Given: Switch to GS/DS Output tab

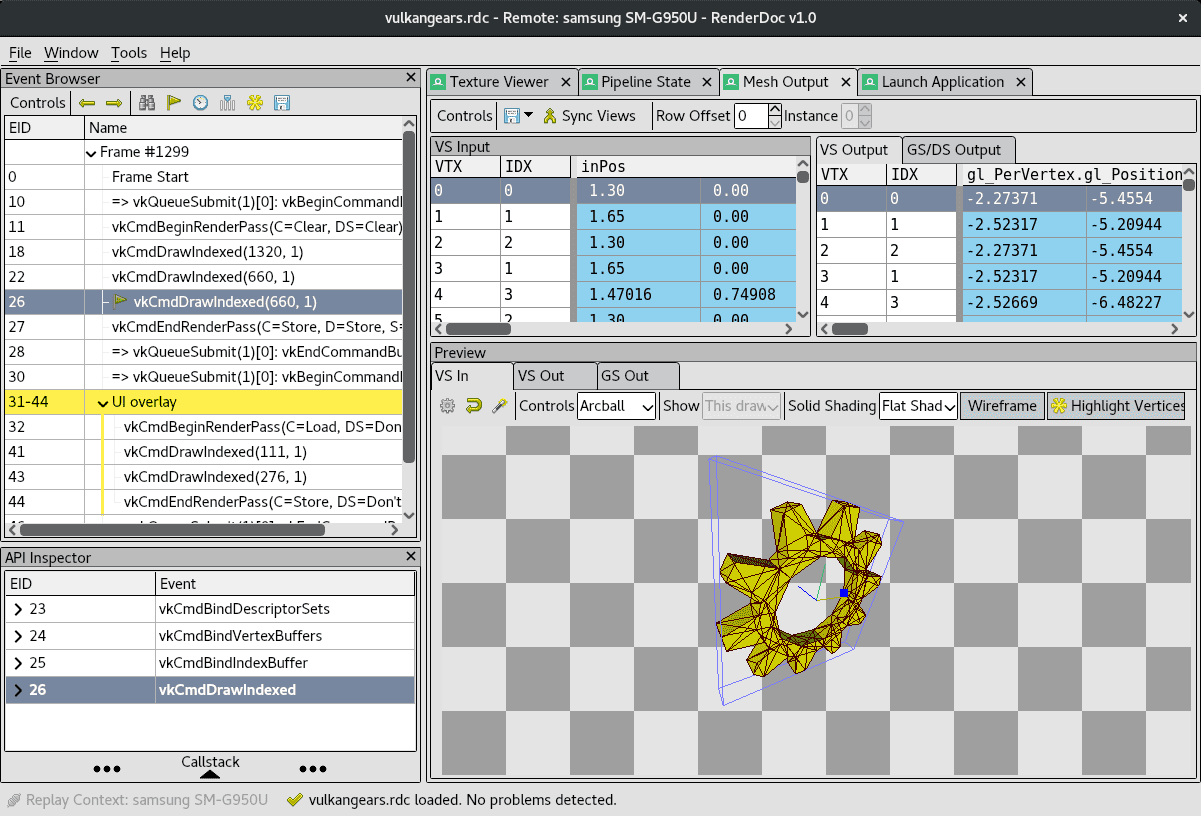Looking at the screenshot, I should pyautogui.click(x=957, y=150).
